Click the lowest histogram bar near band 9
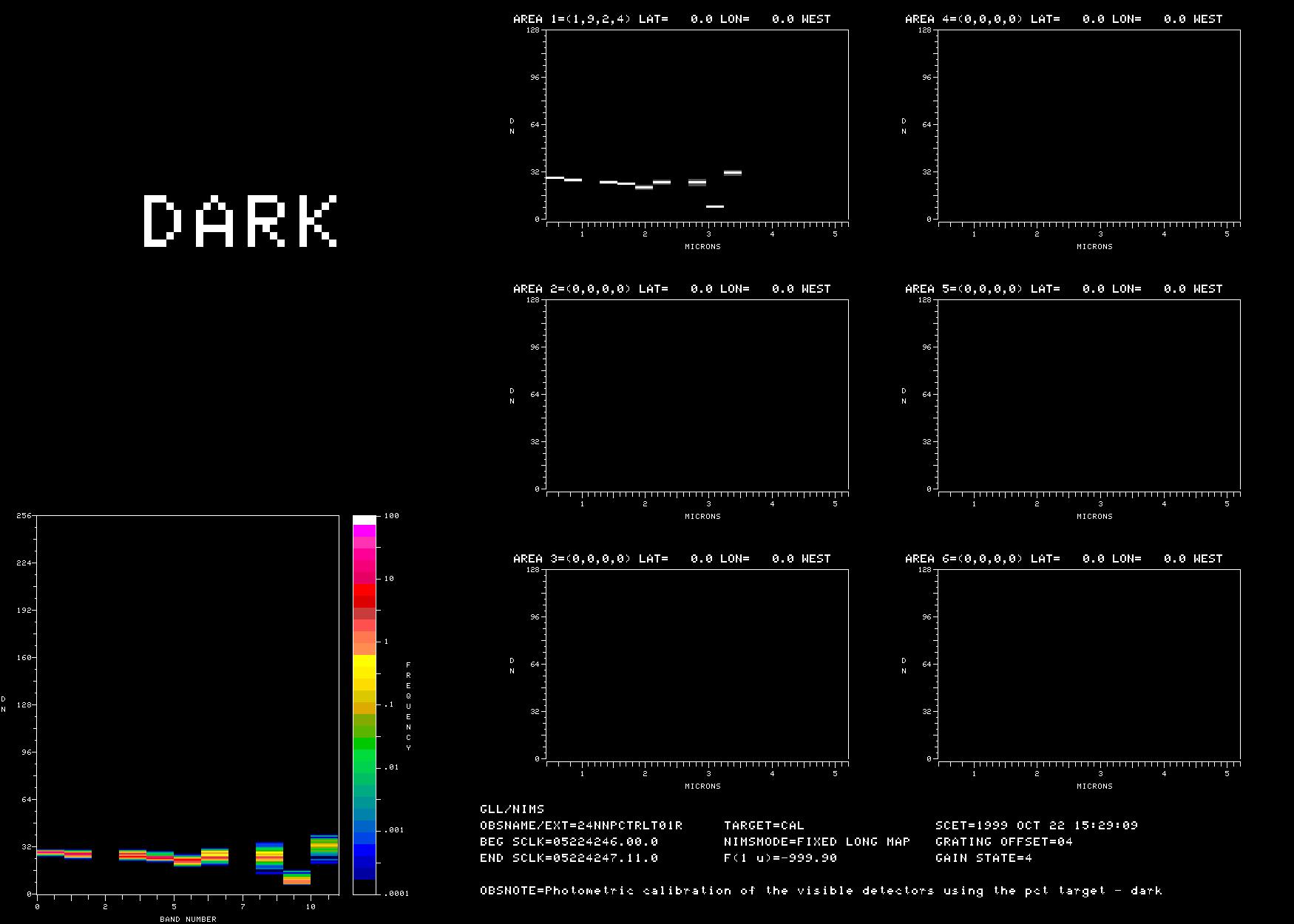This screenshot has height=924, width=1294. click(x=297, y=877)
